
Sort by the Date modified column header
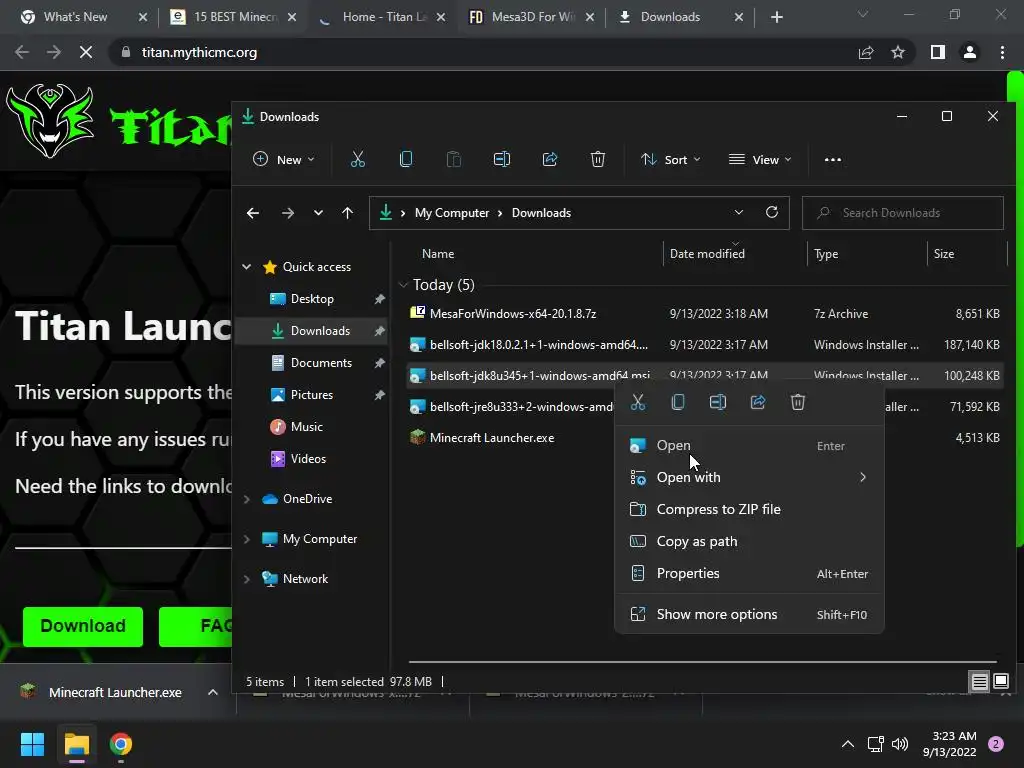[707, 254]
